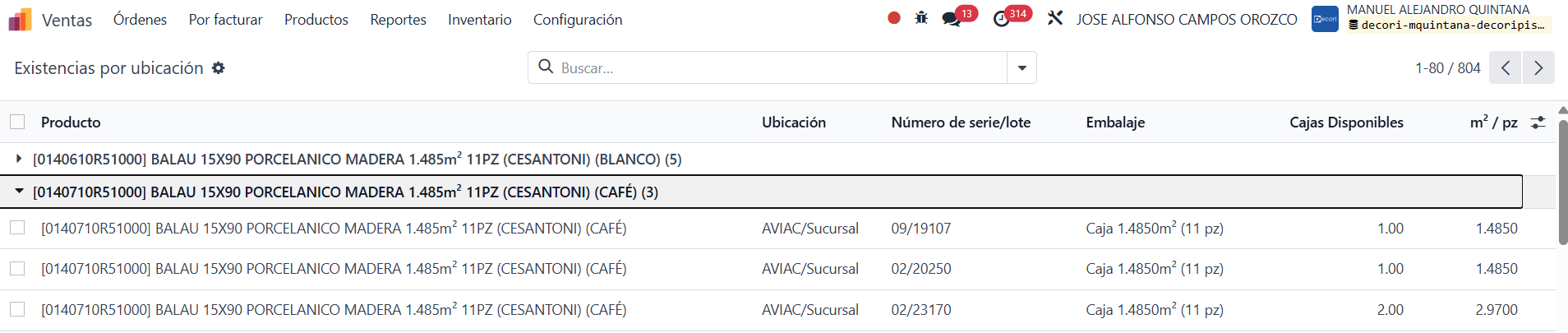1568x333 pixels.
Task: Open the Reportes menu
Action: coord(398,19)
